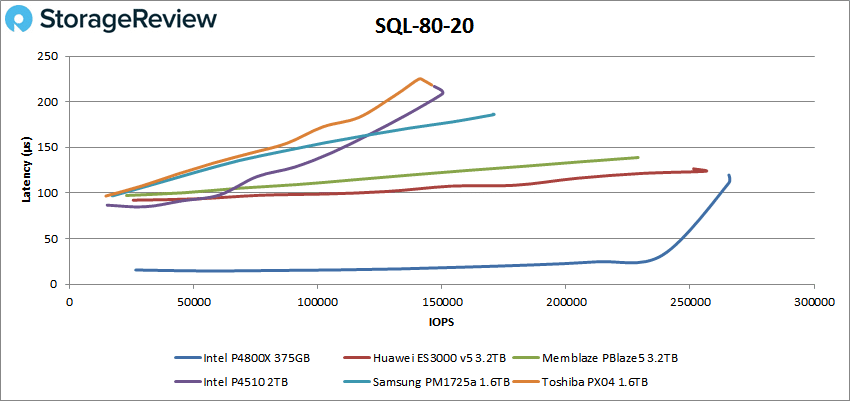This screenshot has height=401, width=850.
Task: Click the Samsung PM1725a 1.6TB legend label
Action: [441, 382]
